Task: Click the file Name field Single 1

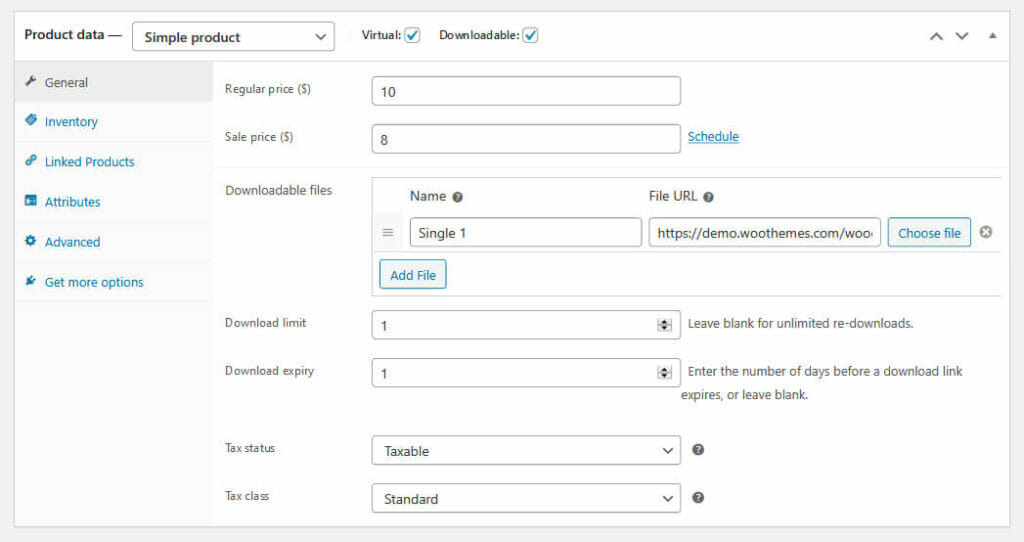Action: pyautogui.click(x=526, y=232)
